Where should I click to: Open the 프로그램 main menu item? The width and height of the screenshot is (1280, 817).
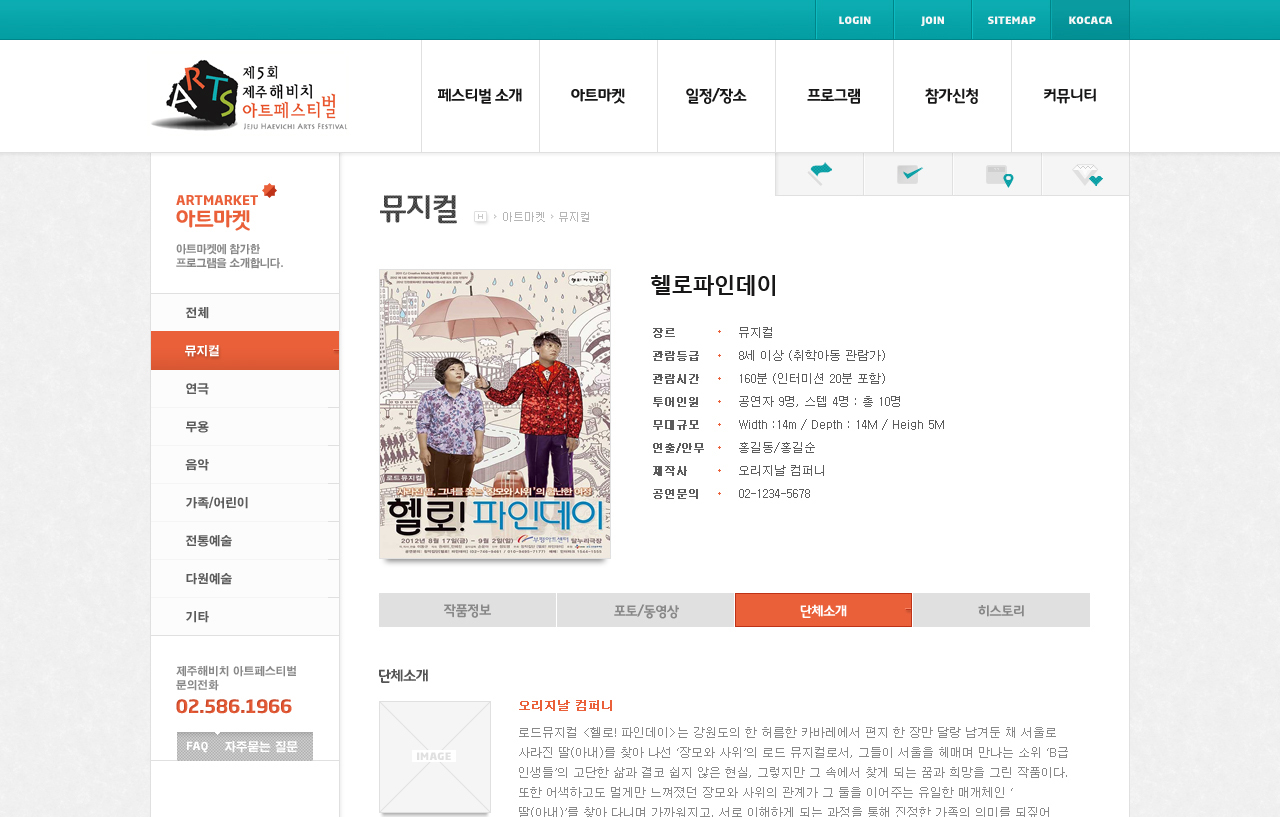pos(834,96)
